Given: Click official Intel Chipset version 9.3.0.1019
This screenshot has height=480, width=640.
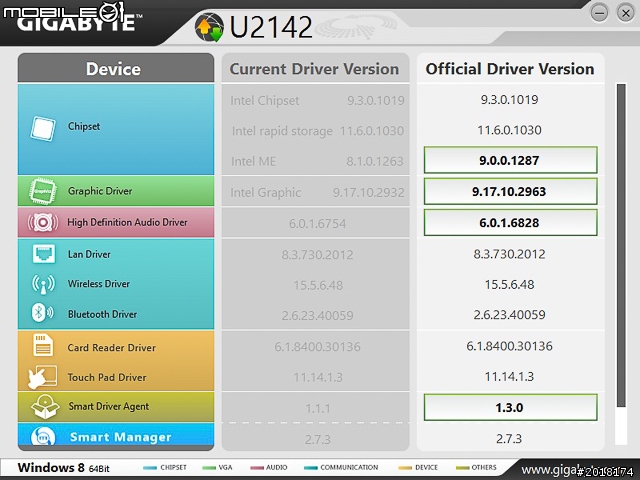Looking at the screenshot, I should (509, 99).
